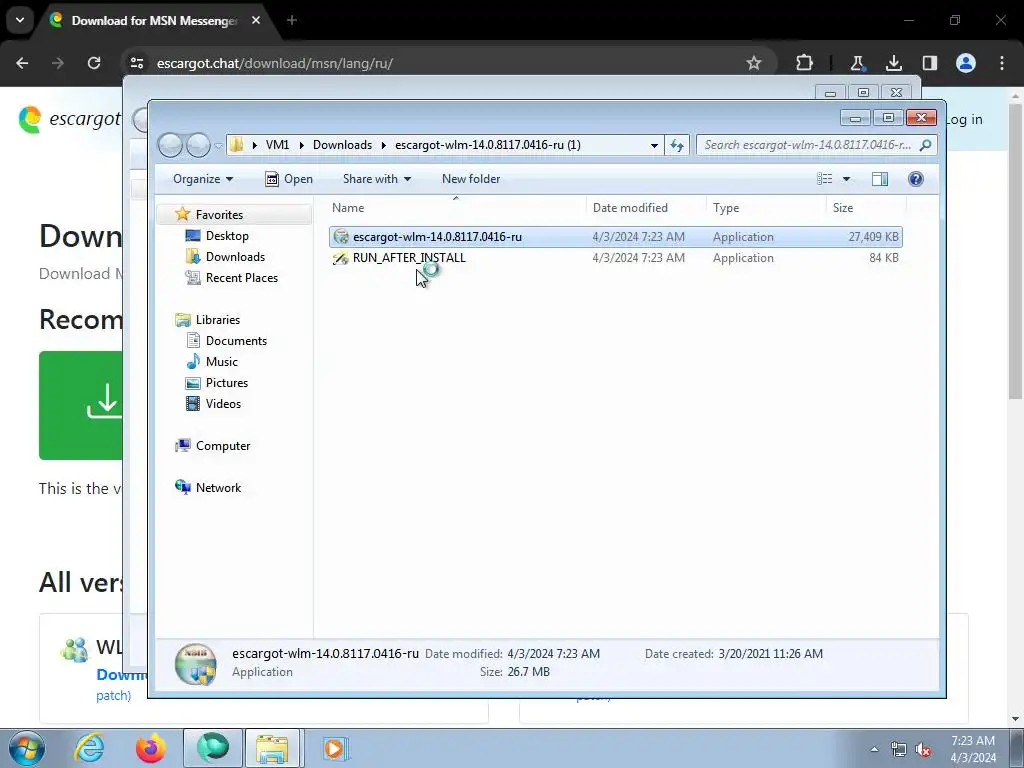1024x768 pixels.
Task: Toggle the preview pane icon
Action: pos(880,179)
